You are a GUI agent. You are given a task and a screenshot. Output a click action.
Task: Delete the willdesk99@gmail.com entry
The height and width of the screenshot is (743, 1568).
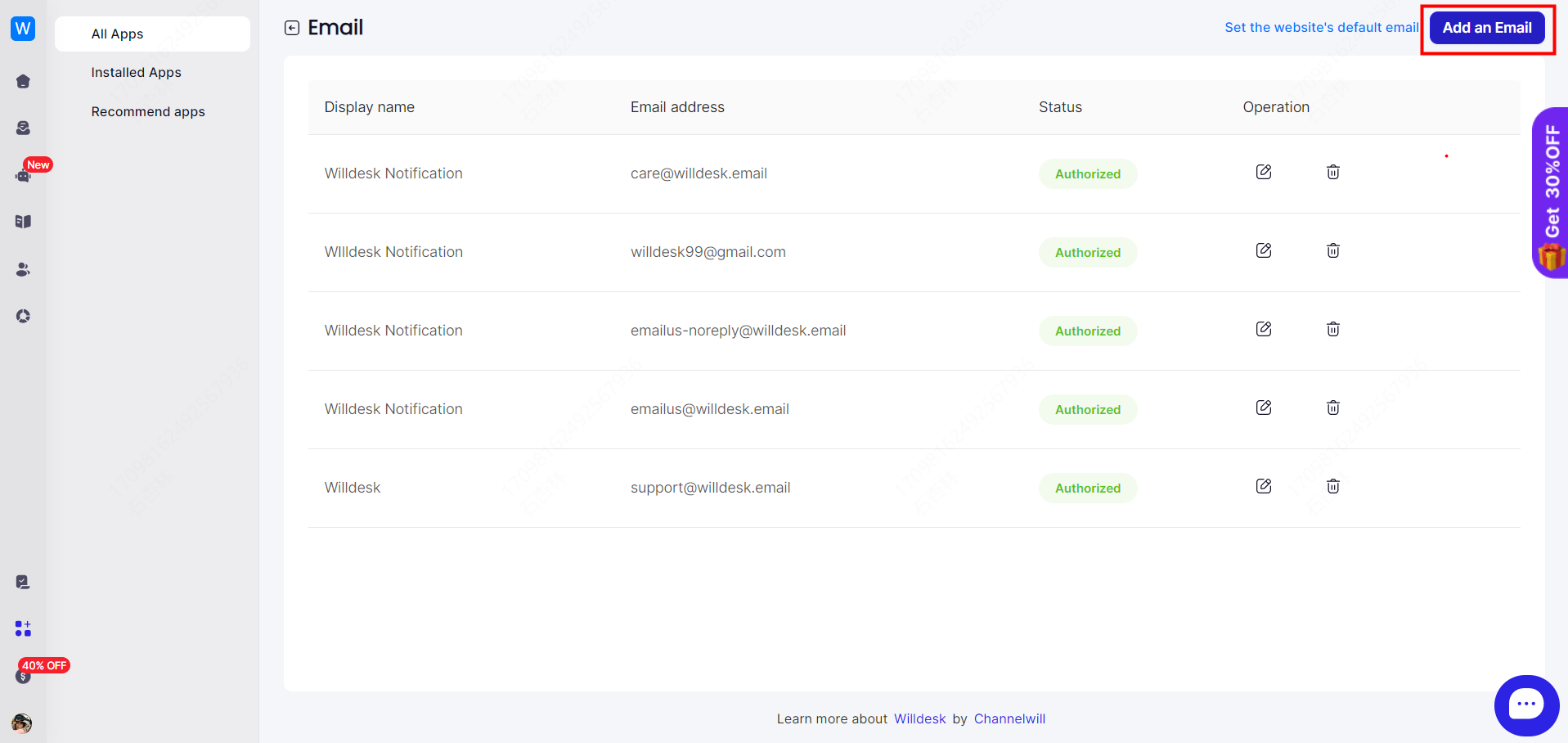coord(1333,250)
